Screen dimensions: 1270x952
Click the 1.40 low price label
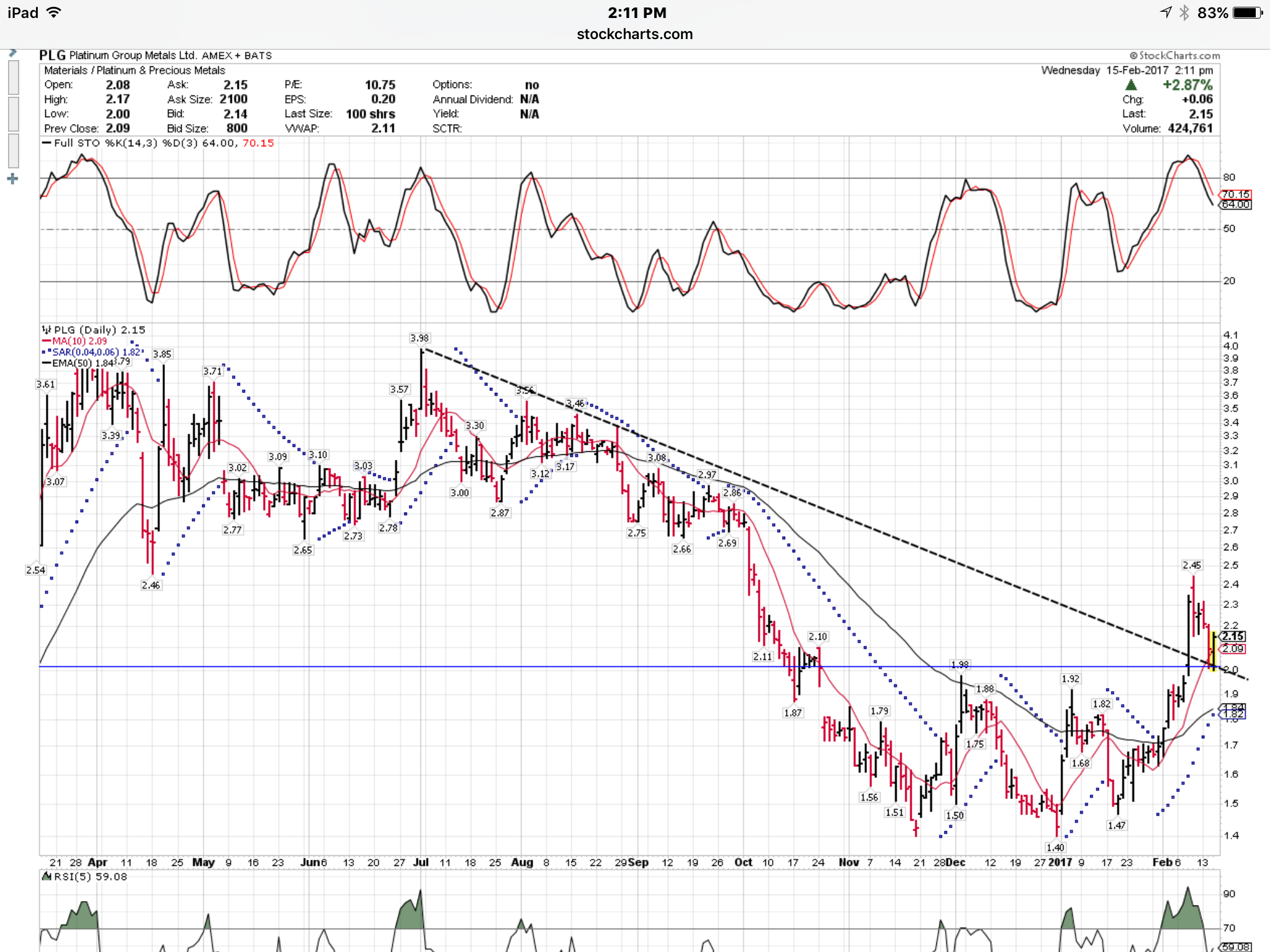1055,847
